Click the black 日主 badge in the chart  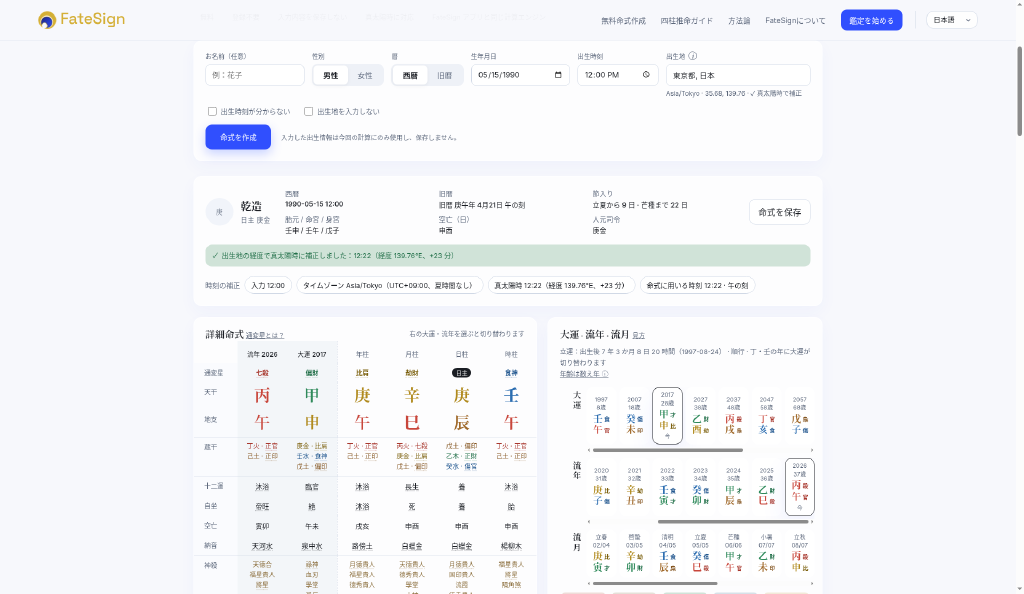[x=461, y=373]
